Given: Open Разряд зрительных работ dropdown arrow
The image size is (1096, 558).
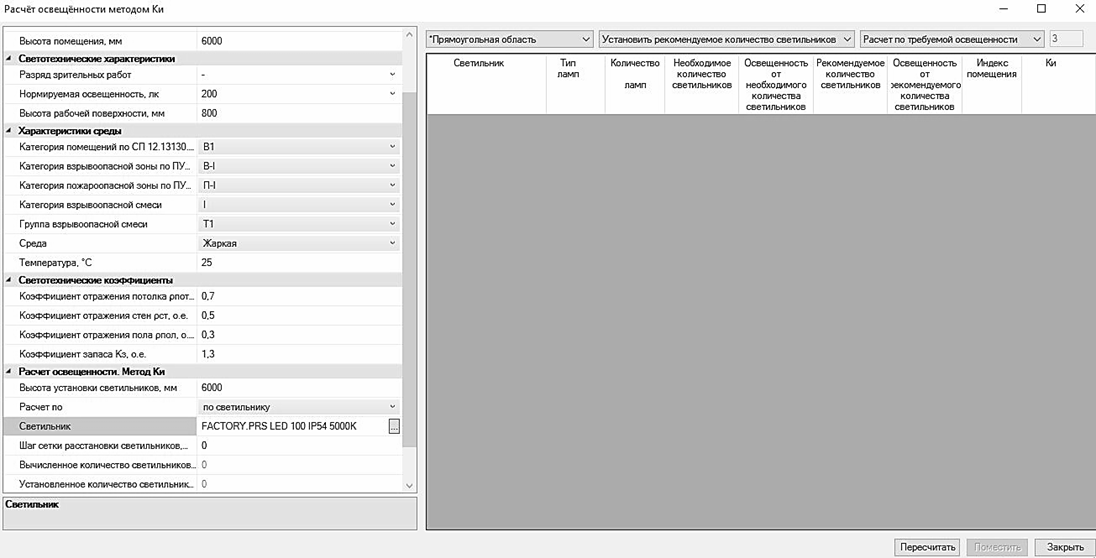Looking at the screenshot, I should [392, 75].
